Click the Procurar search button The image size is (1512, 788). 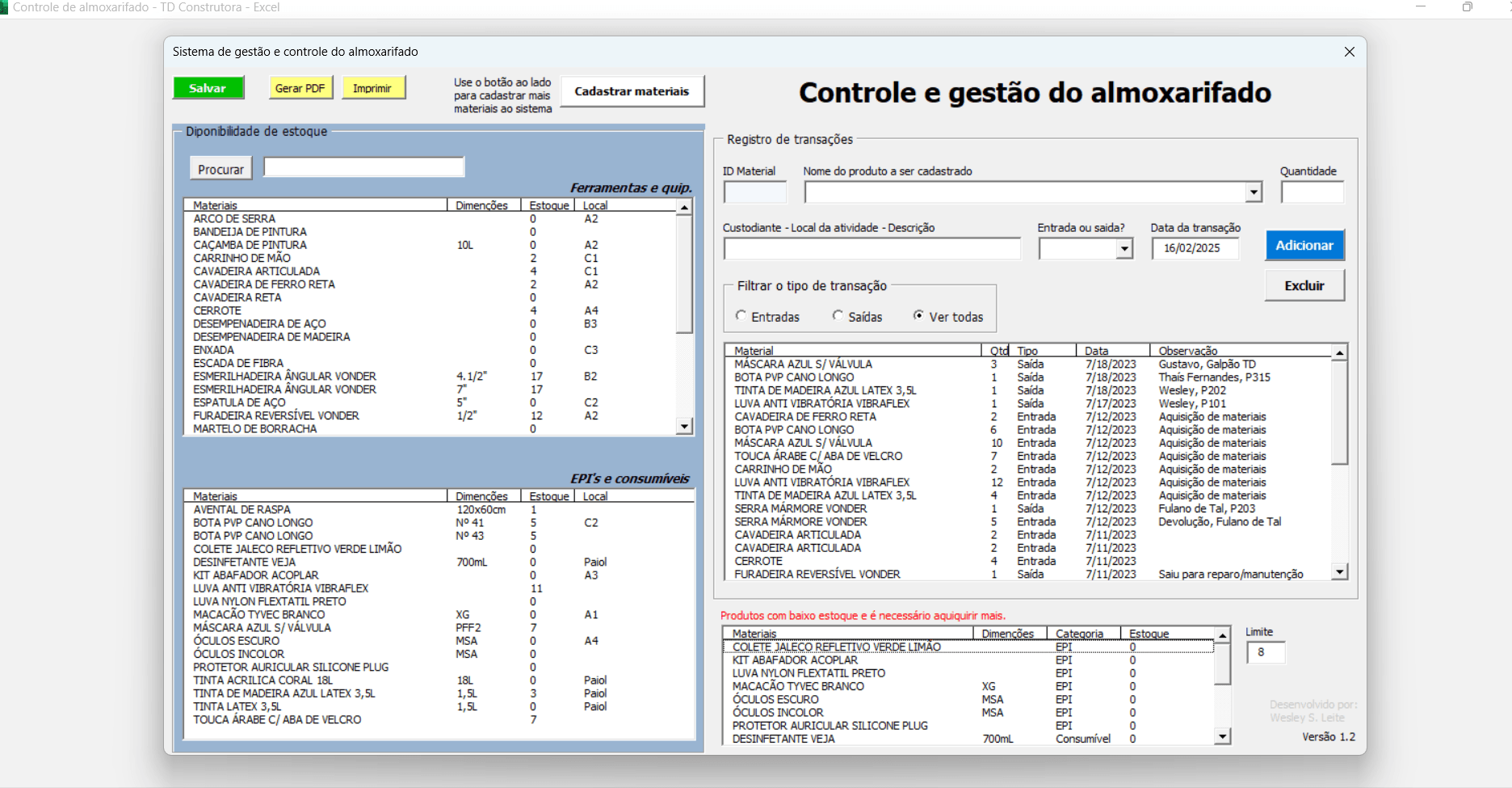tap(220, 169)
